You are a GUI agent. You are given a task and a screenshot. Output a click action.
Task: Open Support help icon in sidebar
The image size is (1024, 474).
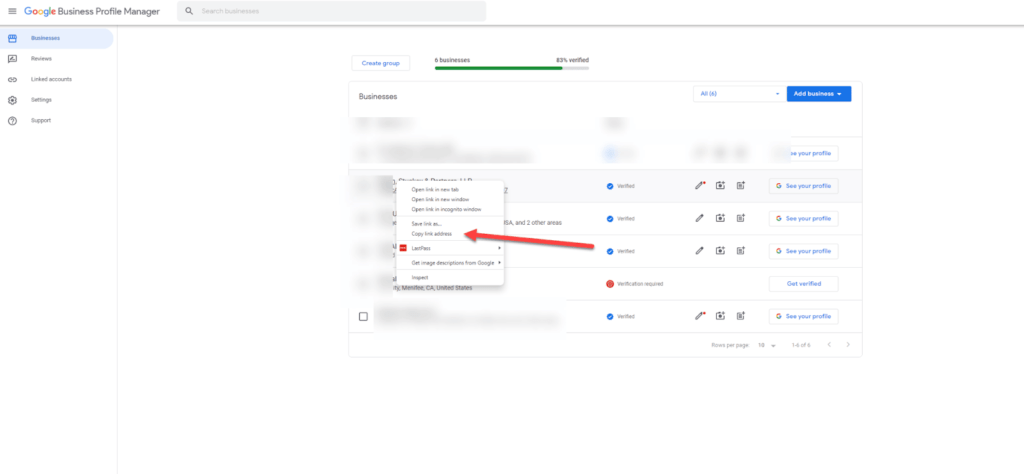pyautogui.click(x=12, y=120)
